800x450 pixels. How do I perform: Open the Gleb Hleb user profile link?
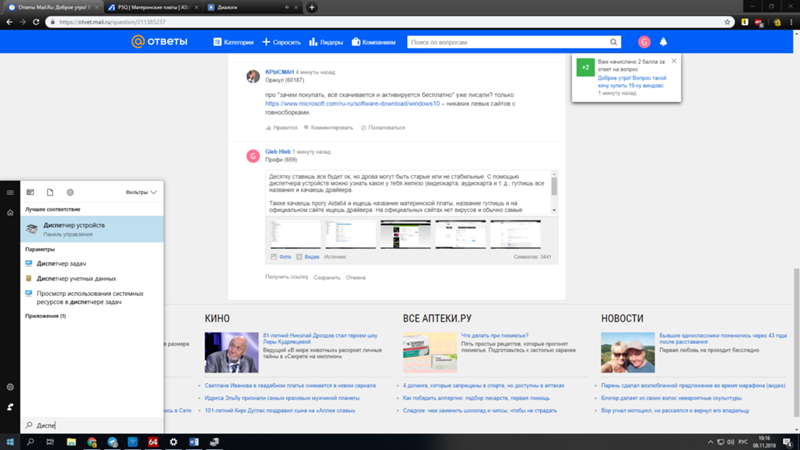click(x=278, y=152)
